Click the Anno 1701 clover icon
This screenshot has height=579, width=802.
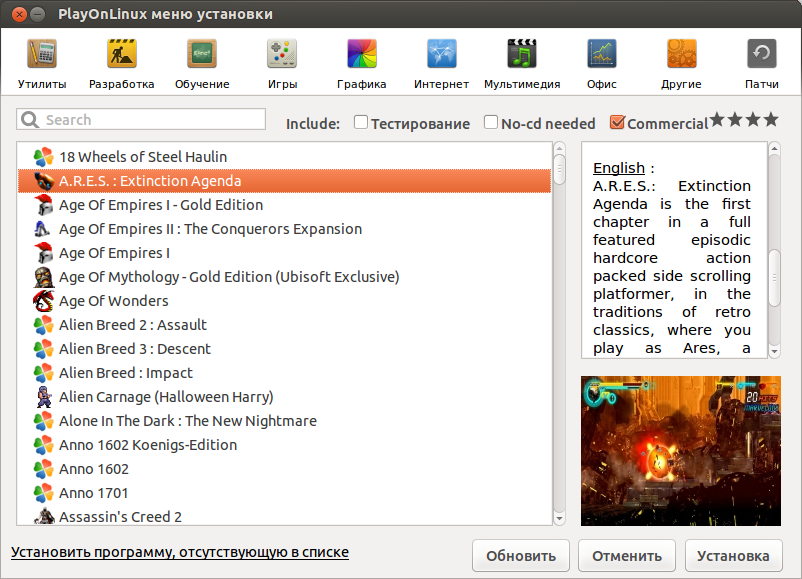click(43, 493)
